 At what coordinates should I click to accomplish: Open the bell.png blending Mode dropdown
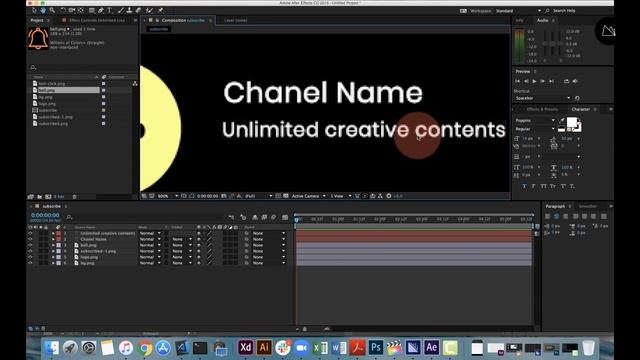click(x=150, y=245)
